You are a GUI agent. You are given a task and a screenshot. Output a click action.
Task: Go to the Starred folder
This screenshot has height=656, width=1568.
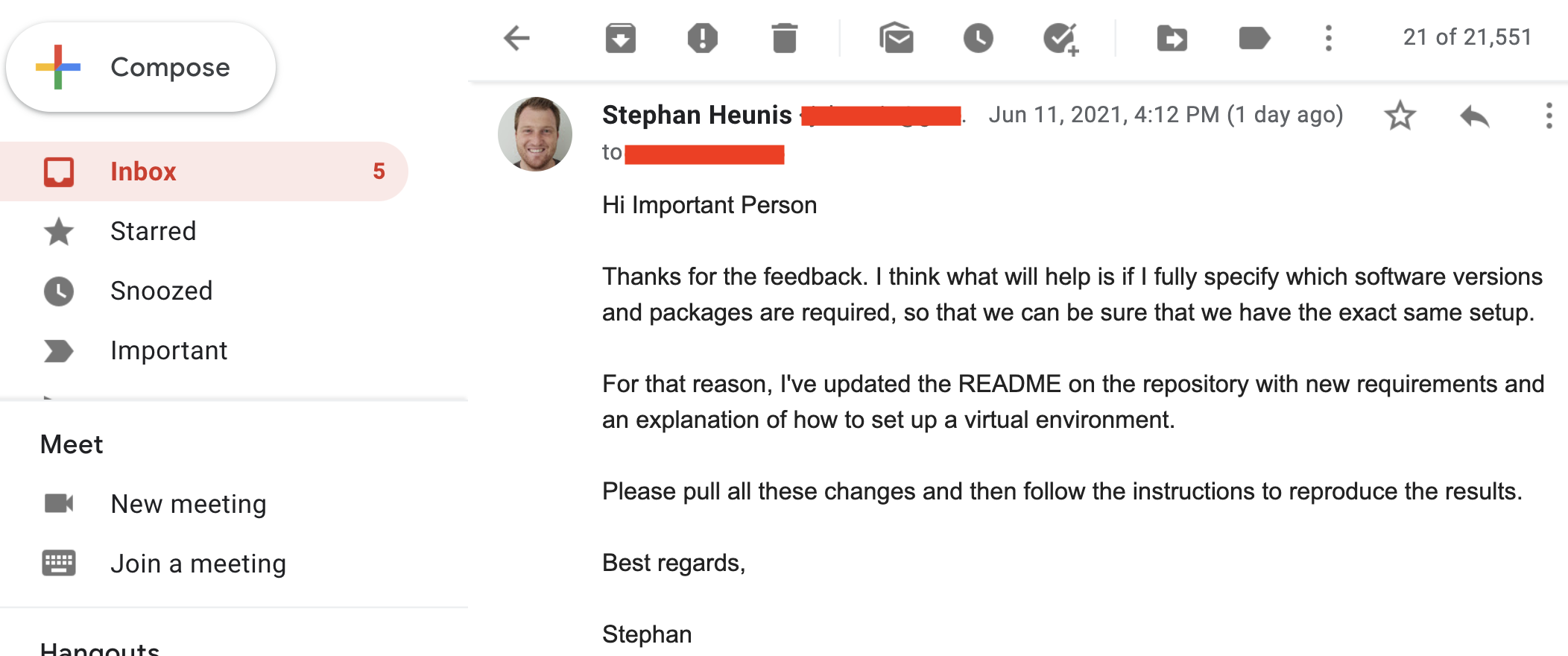pyautogui.click(x=153, y=231)
